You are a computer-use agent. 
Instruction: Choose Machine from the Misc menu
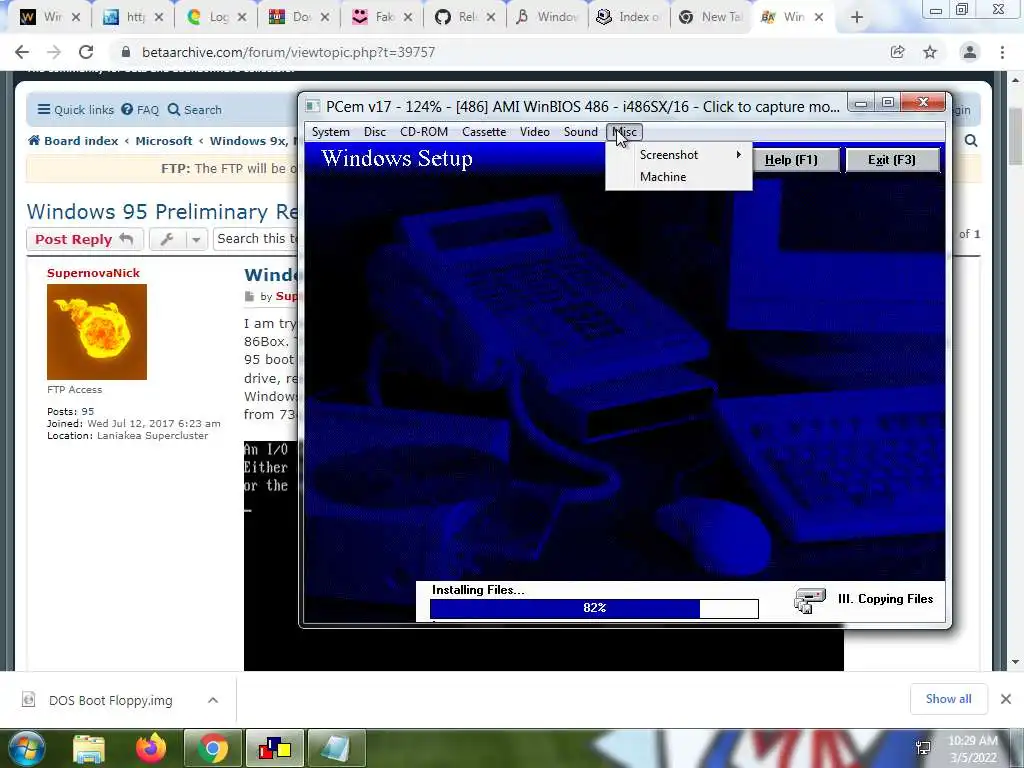click(x=679, y=177)
